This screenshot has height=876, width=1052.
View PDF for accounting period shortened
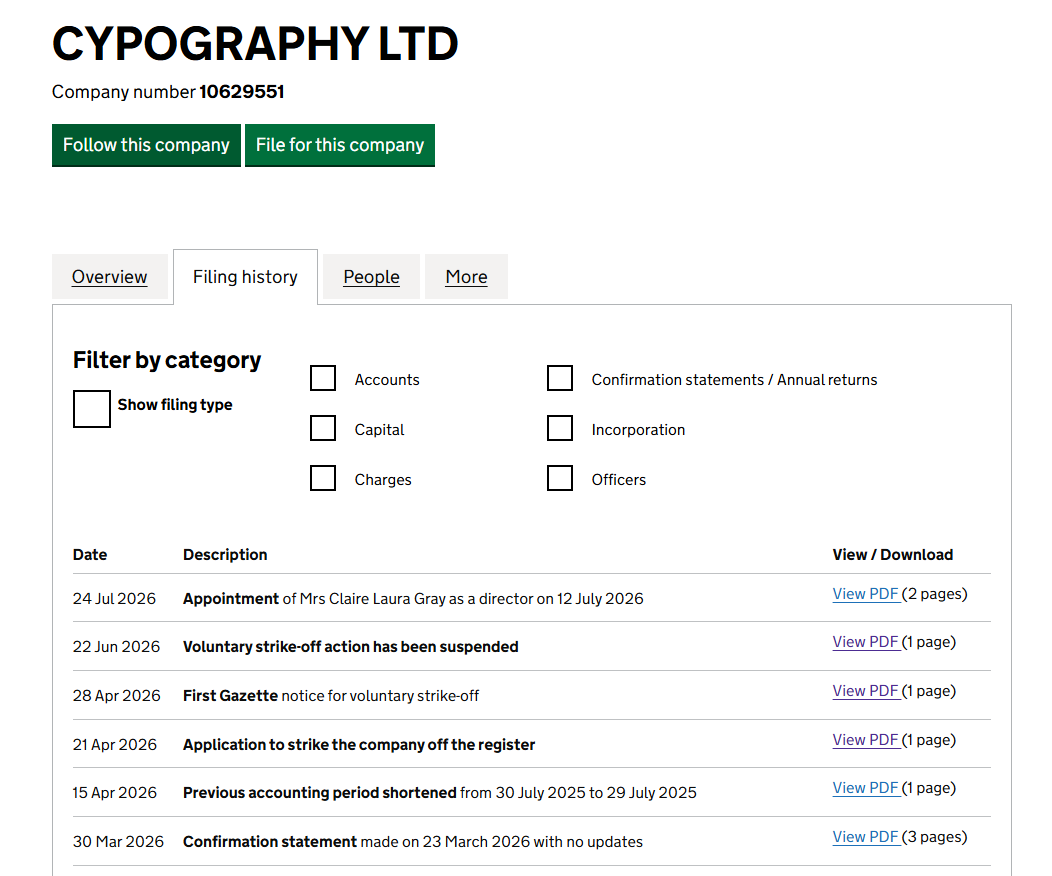click(x=865, y=788)
